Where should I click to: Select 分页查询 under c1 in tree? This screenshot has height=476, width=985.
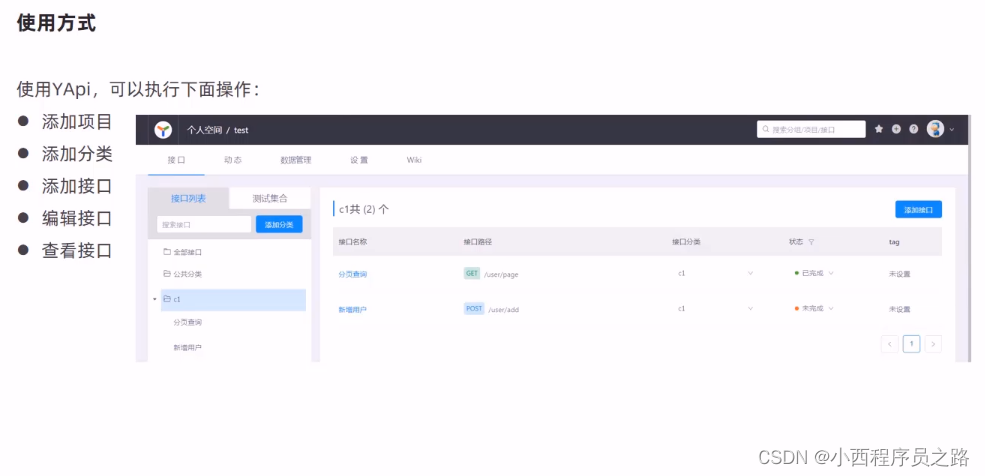click(x=187, y=322)
